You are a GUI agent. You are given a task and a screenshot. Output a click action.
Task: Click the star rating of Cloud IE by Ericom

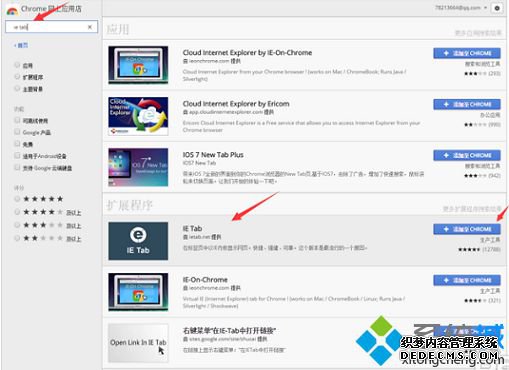pyautogui.click(x=476, y=125)
